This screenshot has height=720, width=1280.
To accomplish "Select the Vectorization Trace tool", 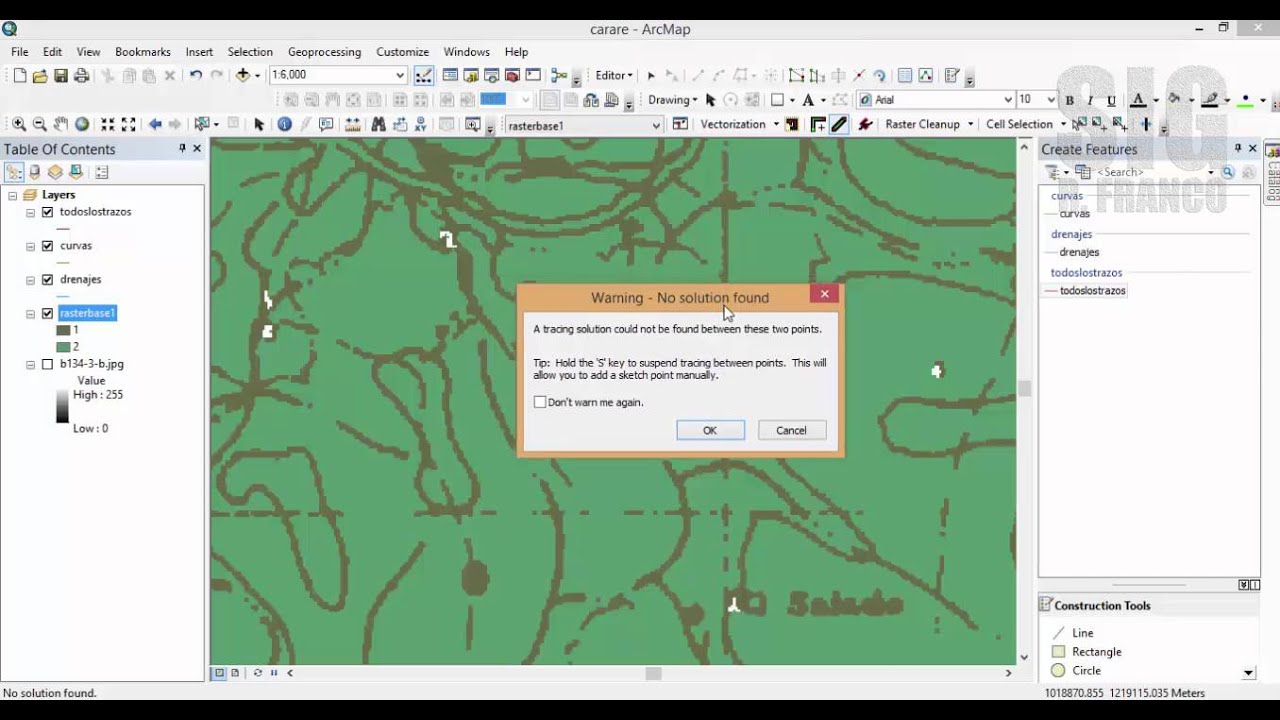I will 838,124.
